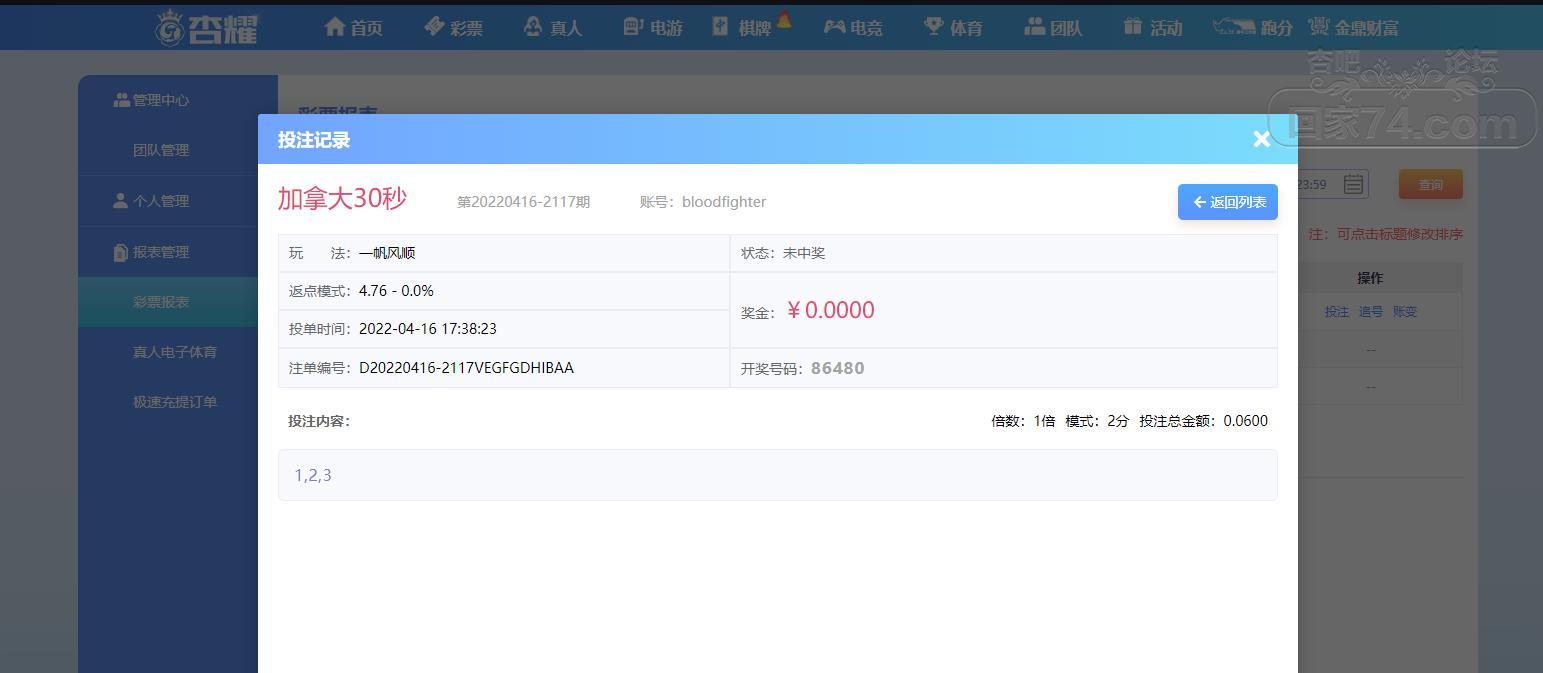Open the 活动 gift box icon
This screenshot has width=1543, height=673.
[x=1132, y=27]
